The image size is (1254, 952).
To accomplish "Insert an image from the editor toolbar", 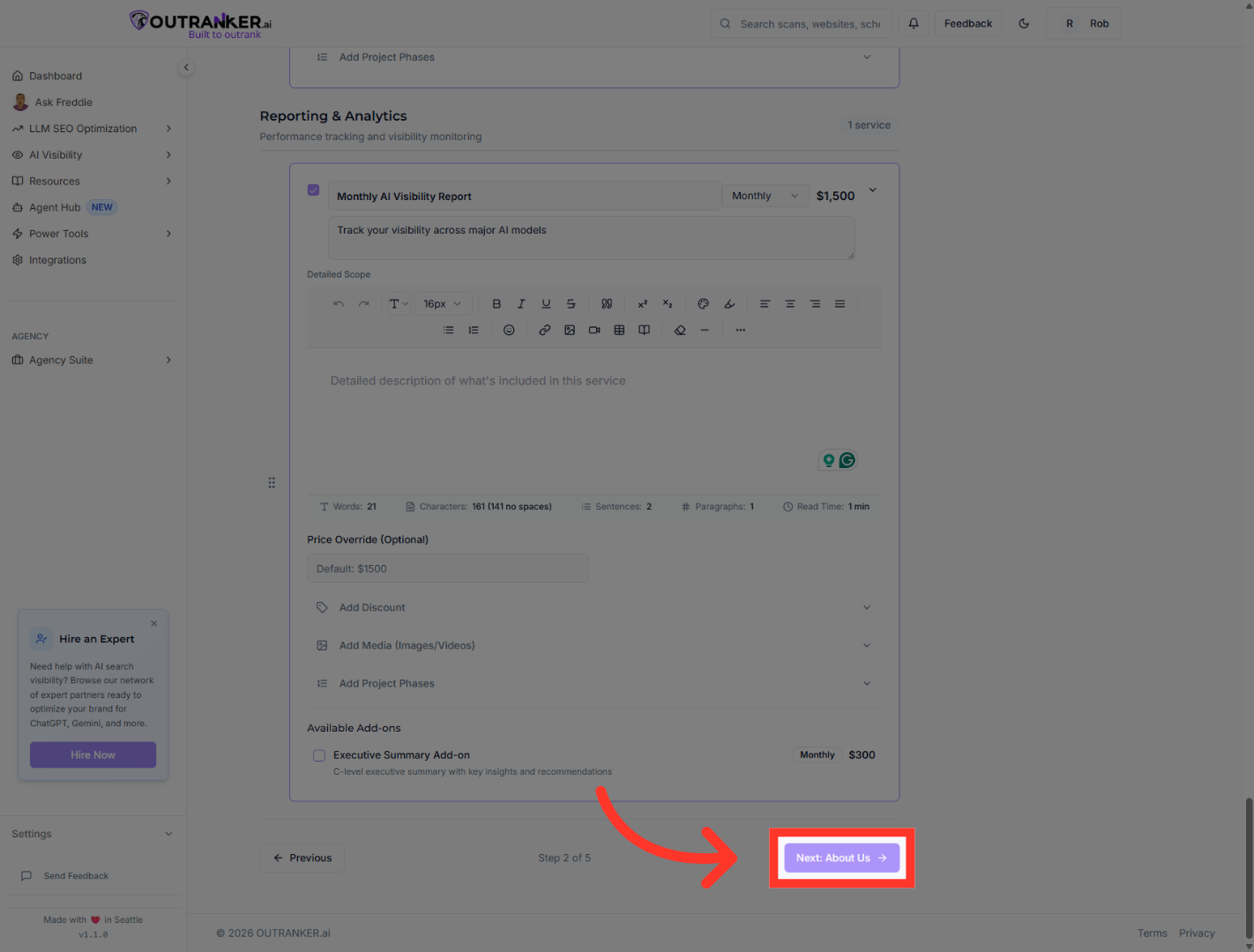I will click(570, 331).
